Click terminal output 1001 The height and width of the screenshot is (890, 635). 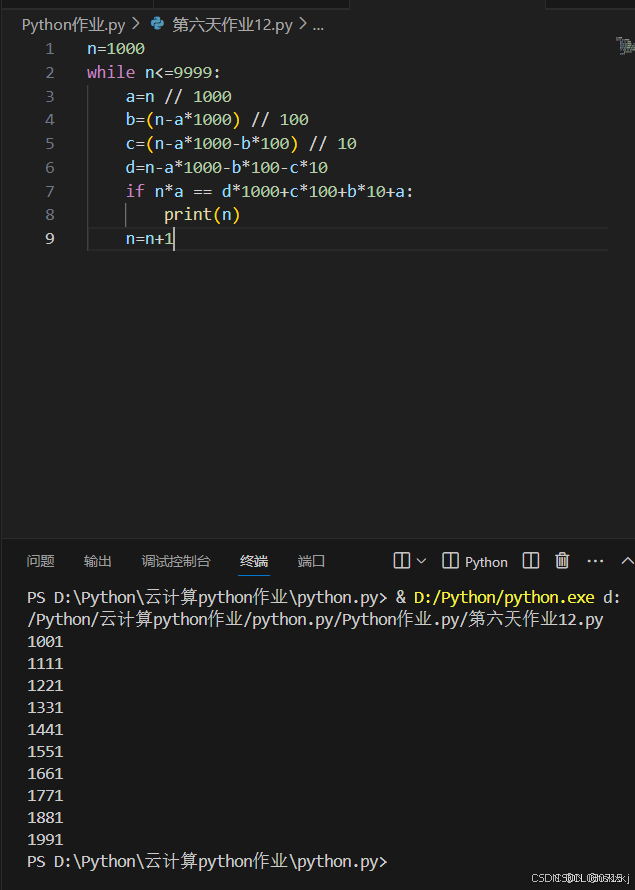coord(45,641)
